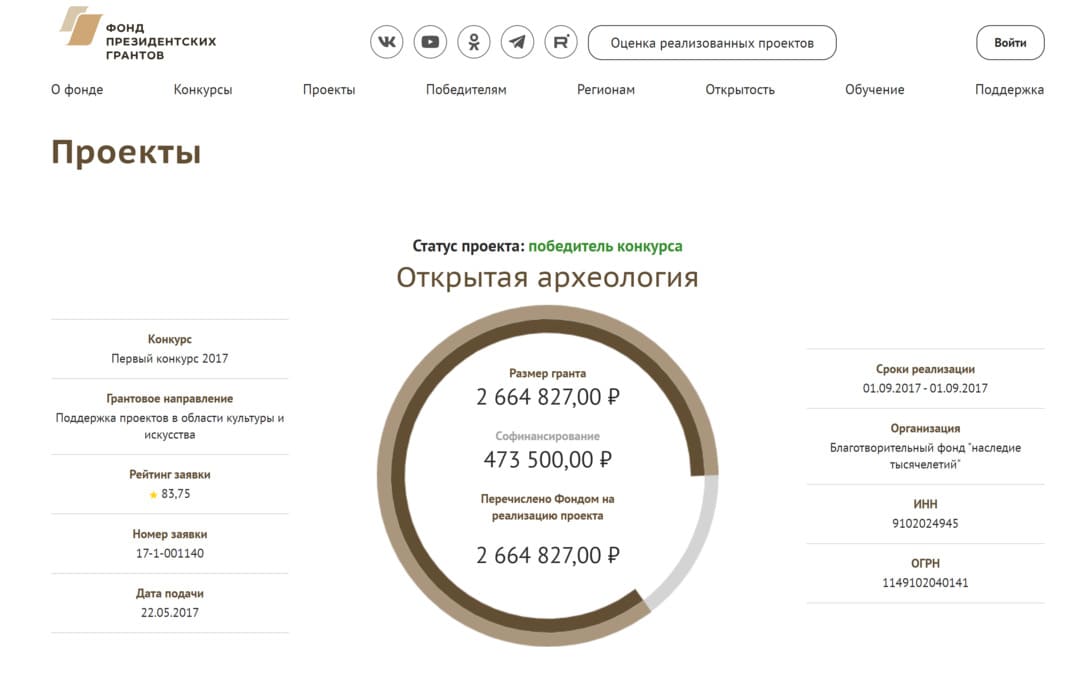Open the Конкурсы menu item
The image size is (1066, 687).
[x=203, y=90]
